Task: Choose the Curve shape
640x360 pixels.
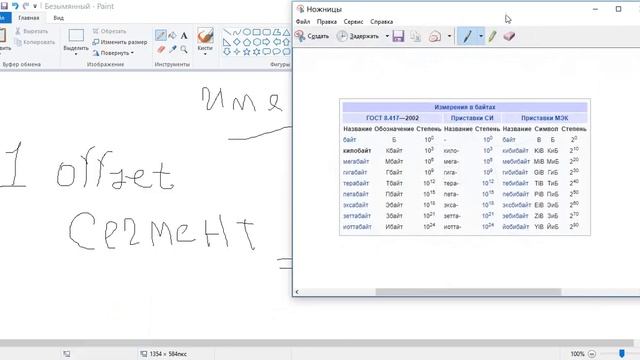Action: point(237,32)
